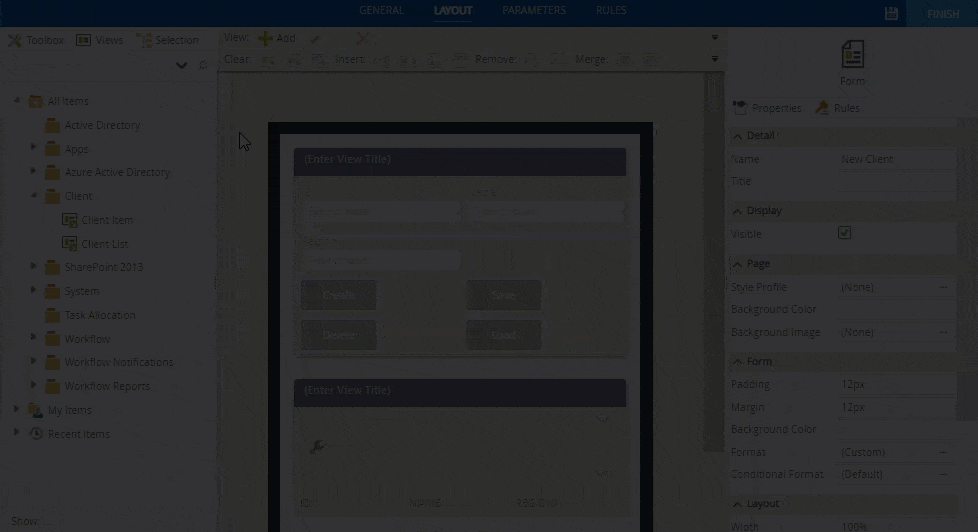Screen dimensions: 978x532
Task: Collapse the Layout section
Action: coord(738,504)
